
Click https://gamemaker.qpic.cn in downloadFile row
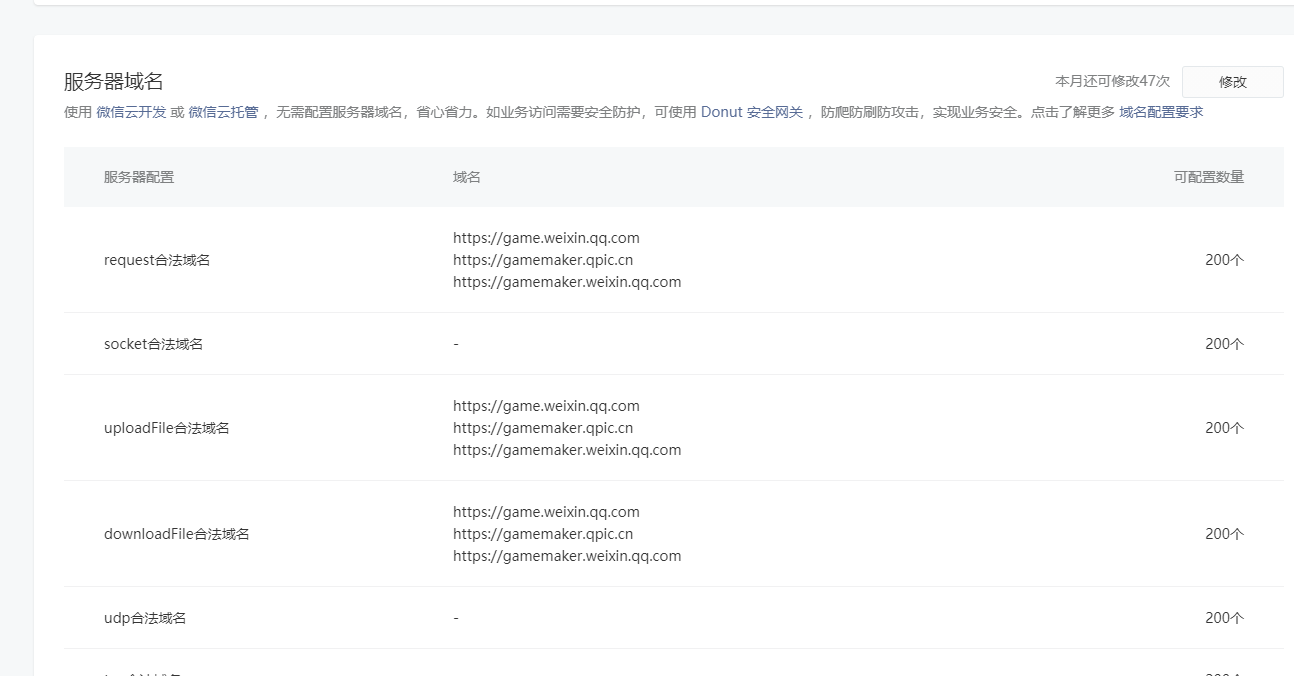coord(543,534)
